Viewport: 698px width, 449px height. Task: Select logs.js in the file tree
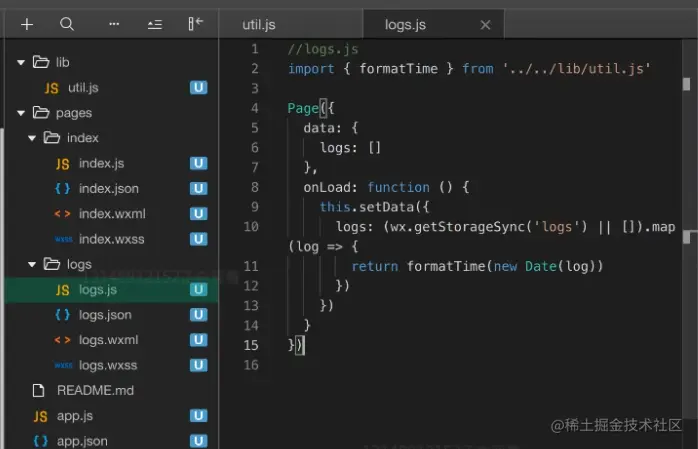(111, 290)
